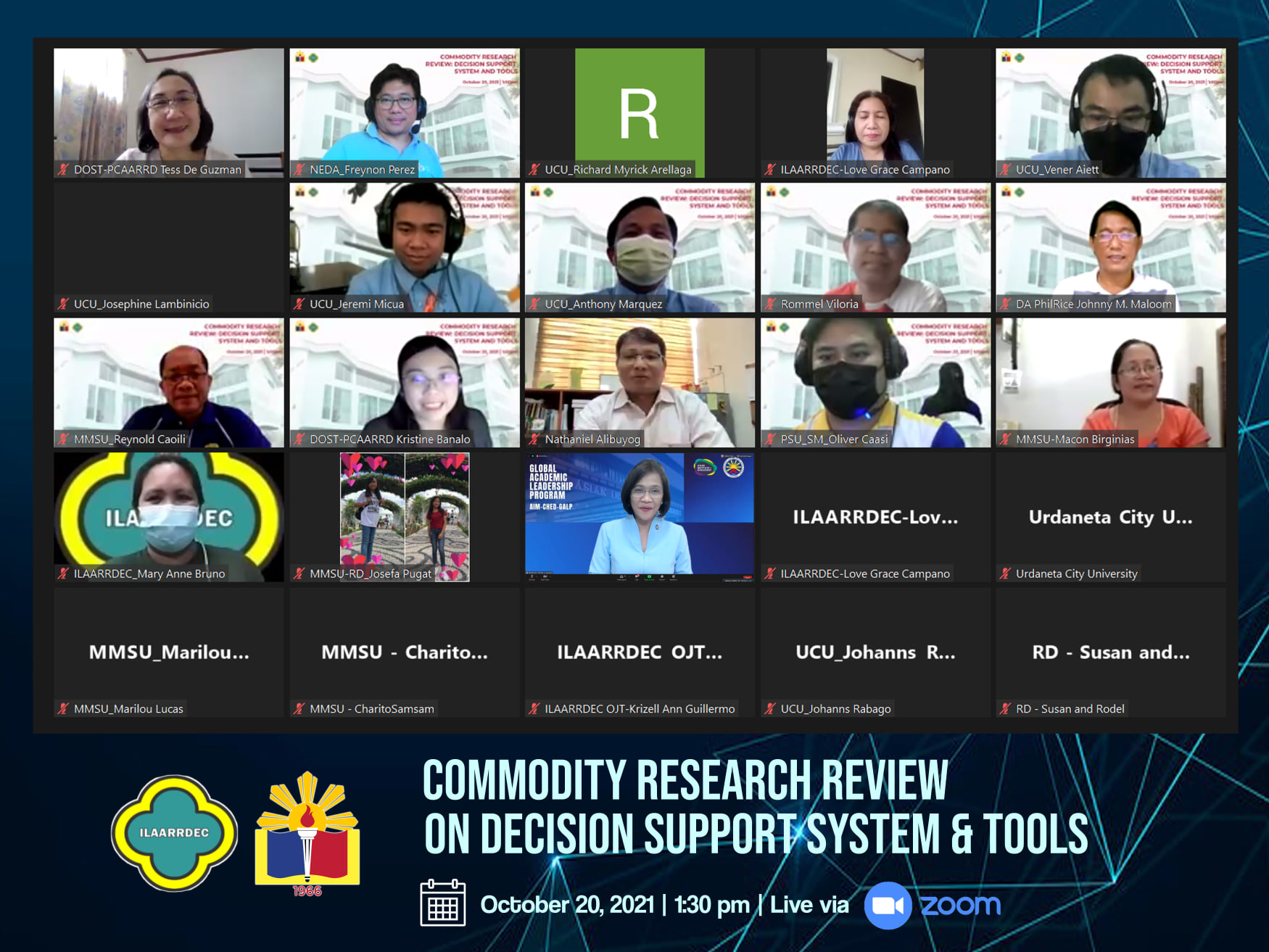
Task: Click the ILAARRDEC clover logo in the banner
Action: [x=174, y=832]
